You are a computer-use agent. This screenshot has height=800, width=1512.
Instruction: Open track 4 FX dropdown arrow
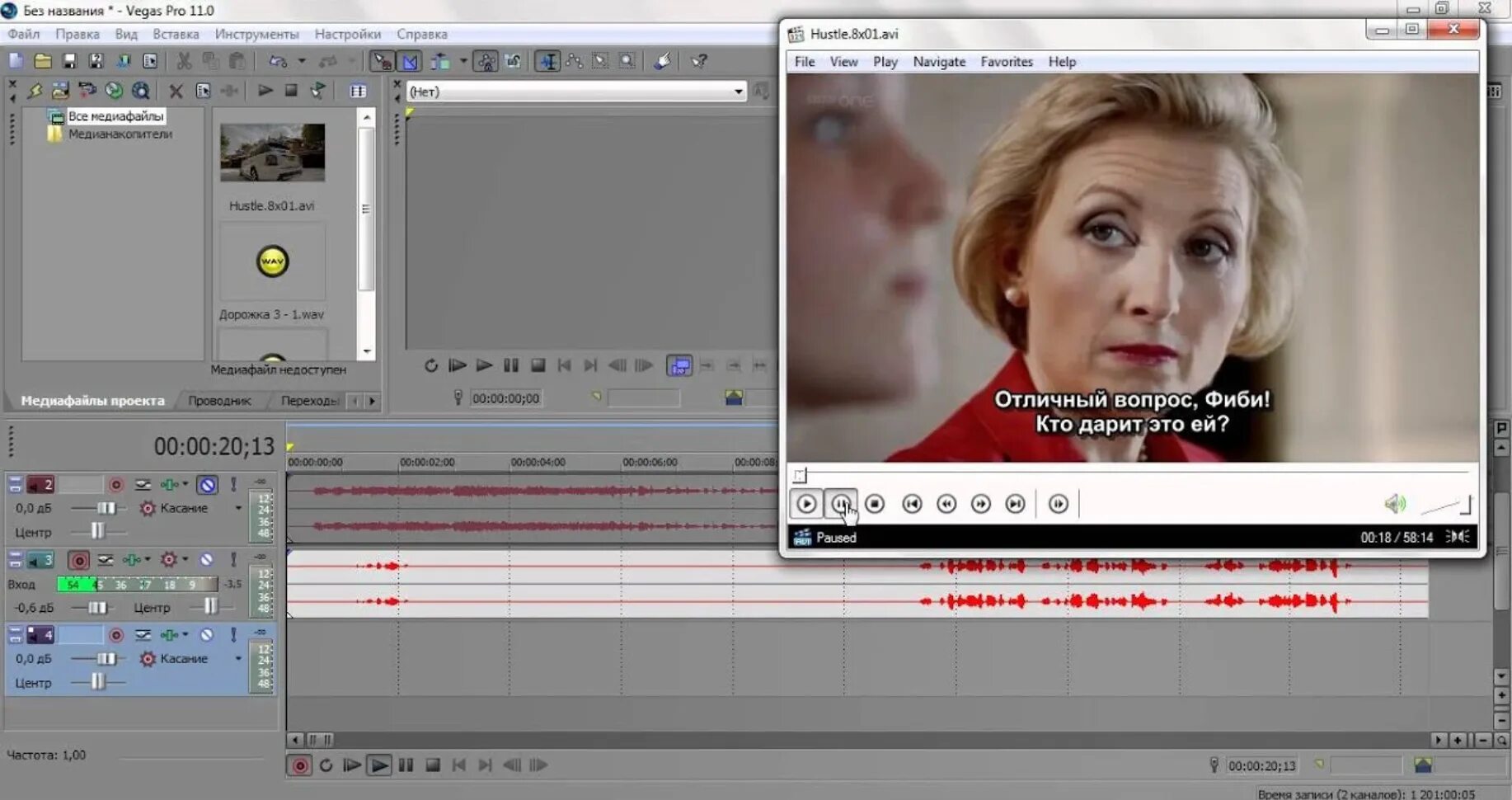(185, 635)
